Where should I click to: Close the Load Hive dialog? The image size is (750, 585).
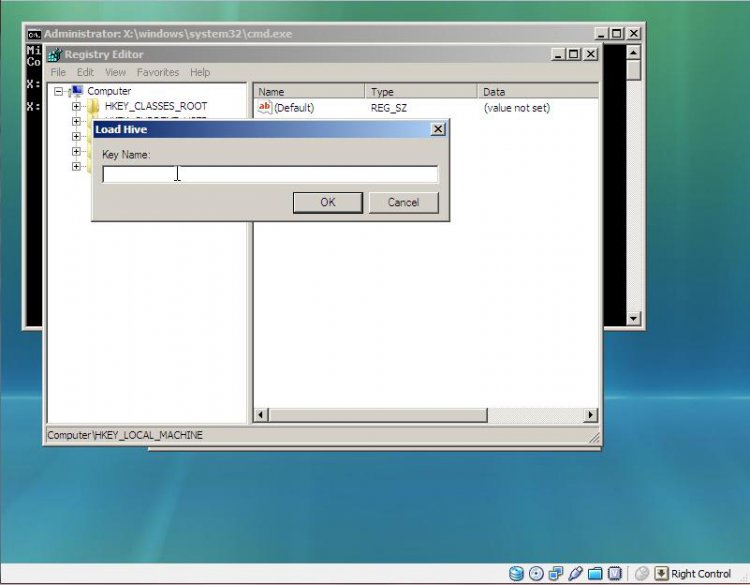[438, 129]
